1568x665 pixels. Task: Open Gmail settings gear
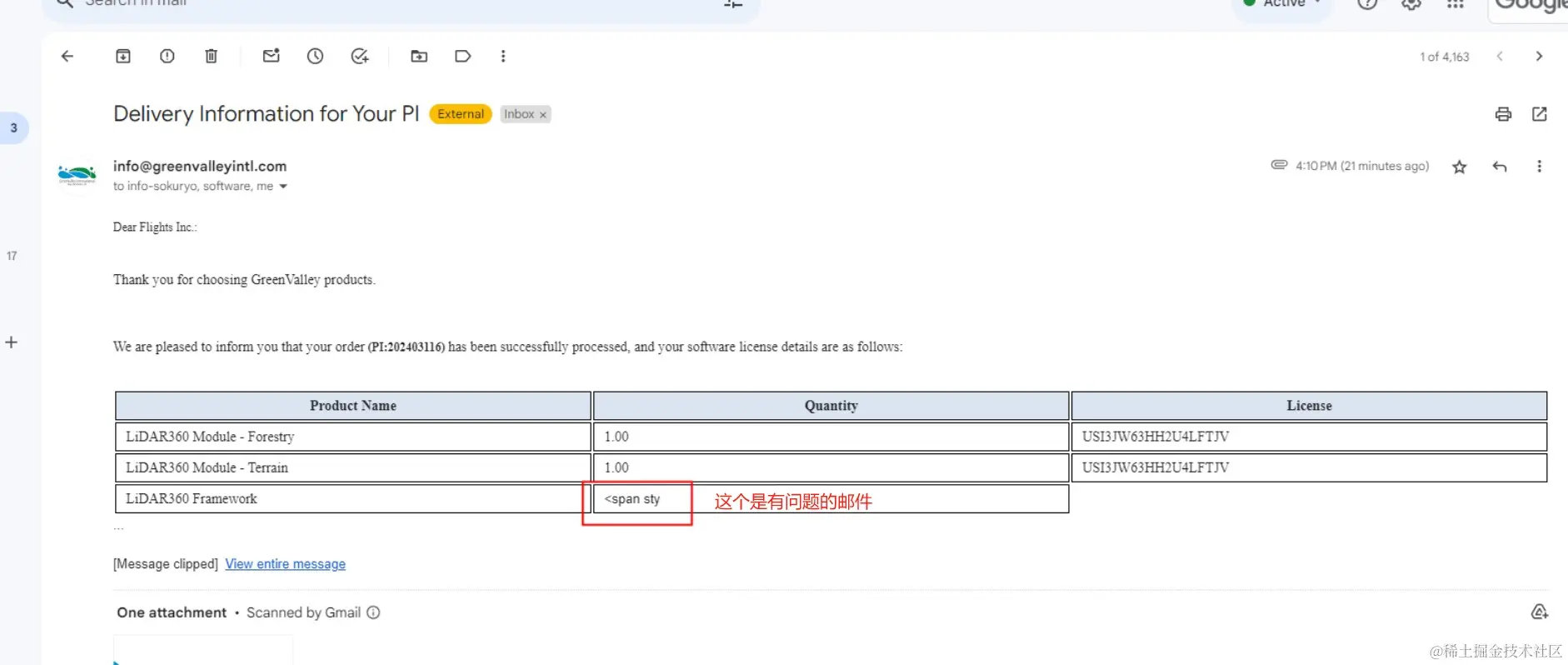[x=1411, y=3]
